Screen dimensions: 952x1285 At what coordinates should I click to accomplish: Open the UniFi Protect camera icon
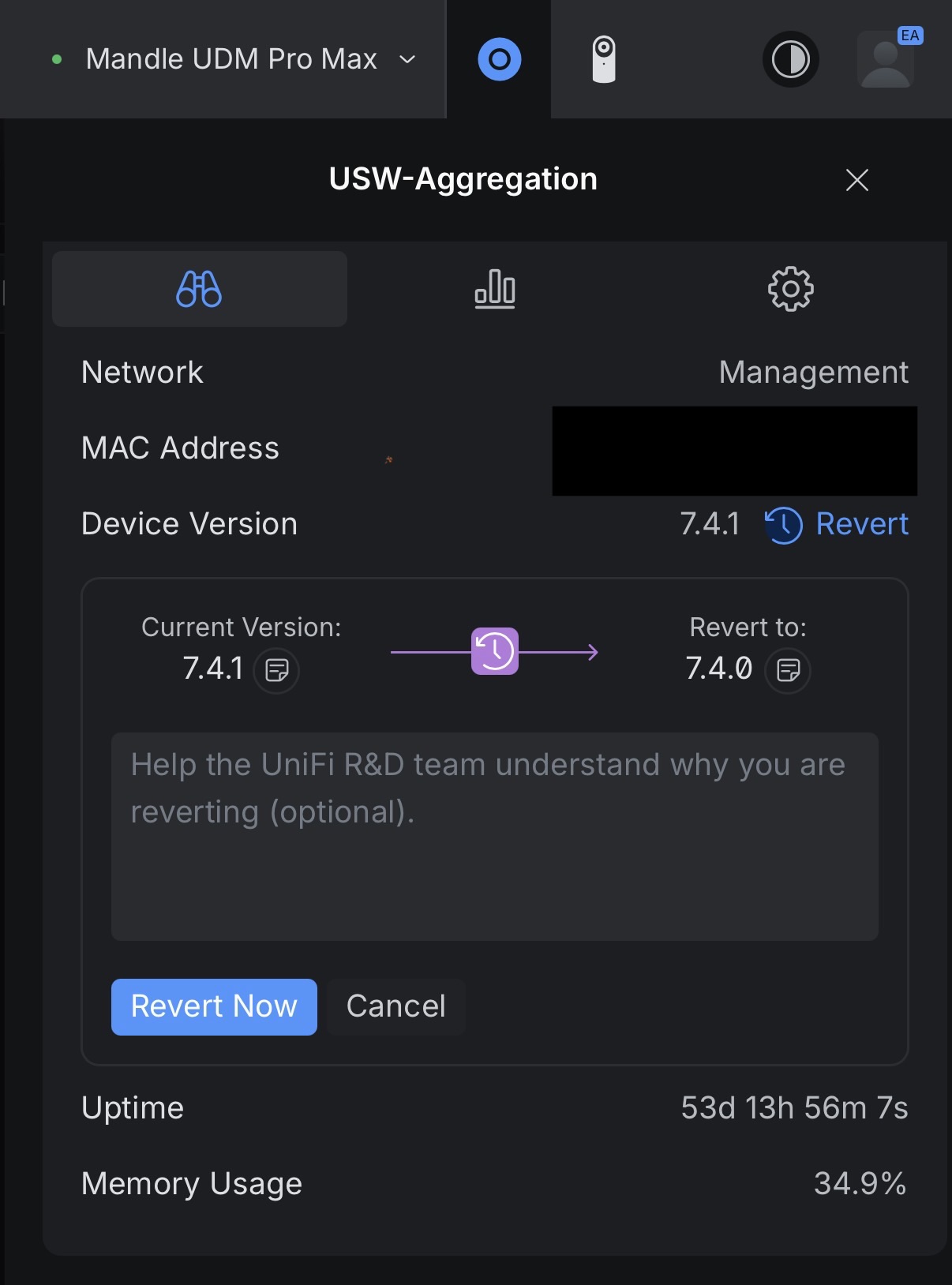pyautogui.click(x=604, y=59)
